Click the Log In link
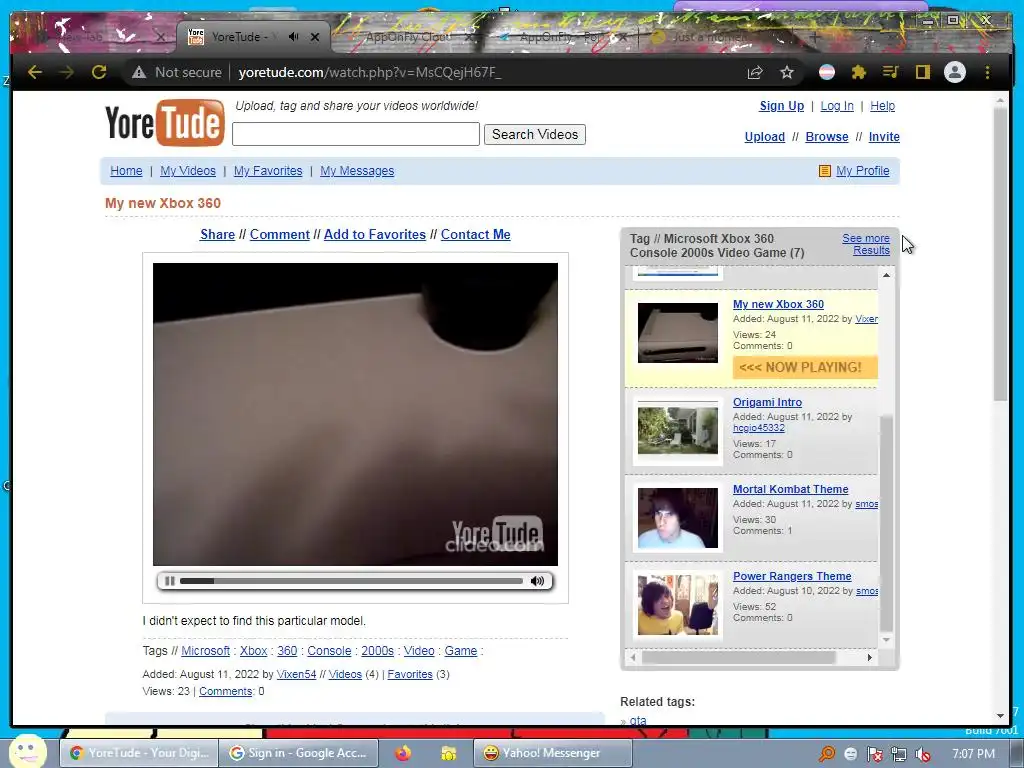The image size is (1024, 768). [837, 106]
